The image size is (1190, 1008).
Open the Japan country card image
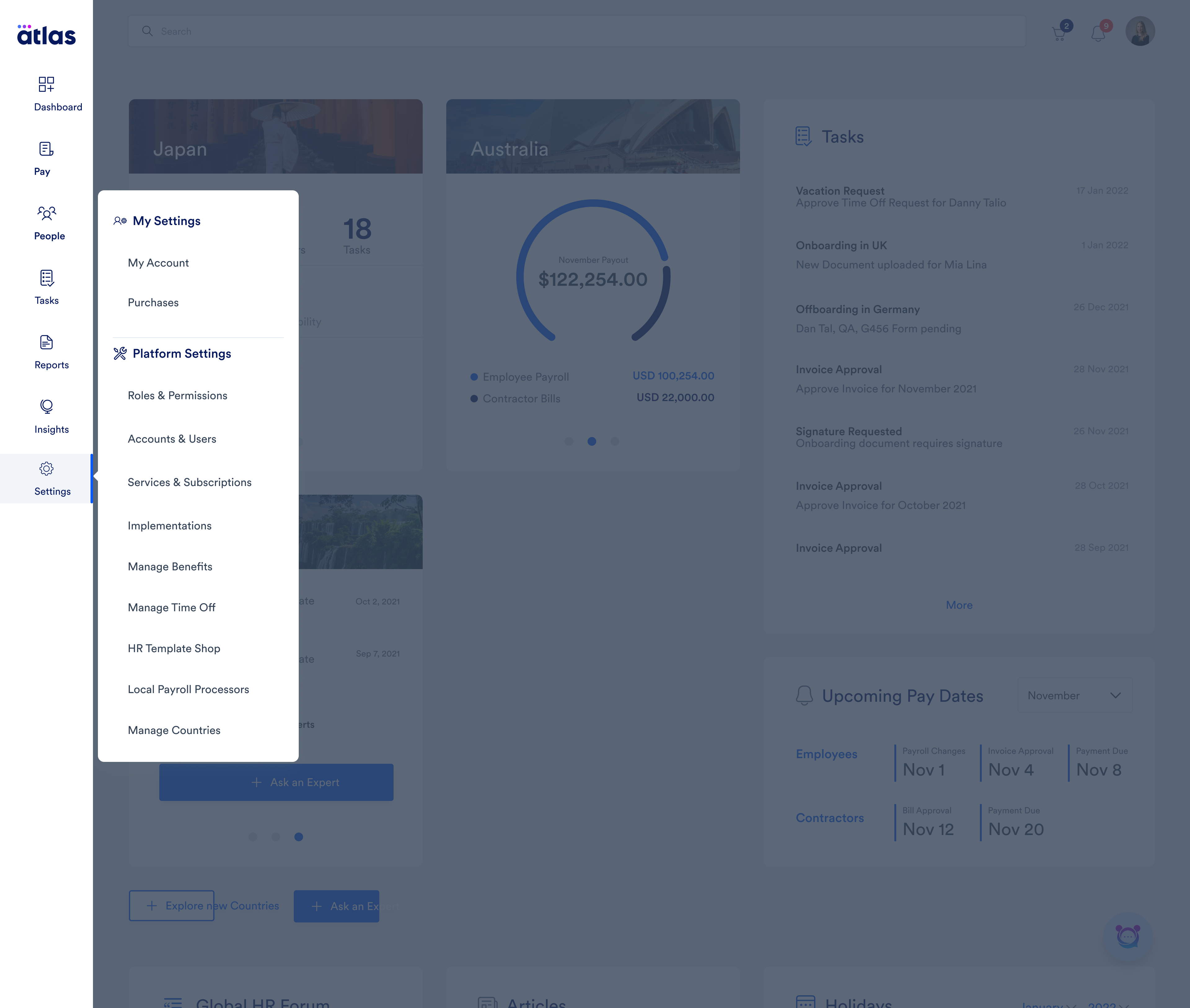(x=275, y=136)
